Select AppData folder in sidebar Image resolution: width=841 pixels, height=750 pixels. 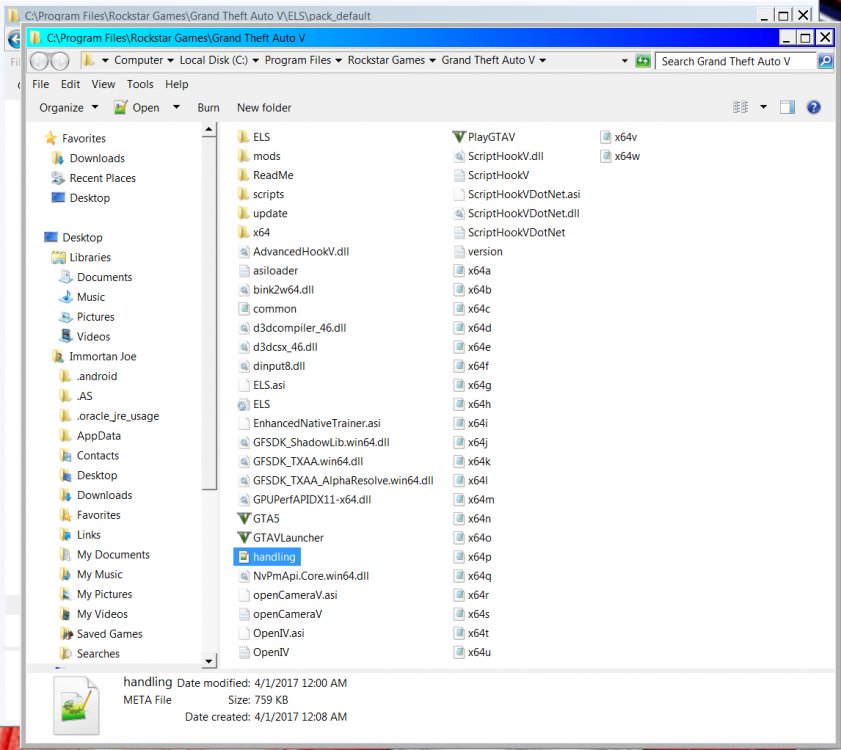[x=99, y=436]
